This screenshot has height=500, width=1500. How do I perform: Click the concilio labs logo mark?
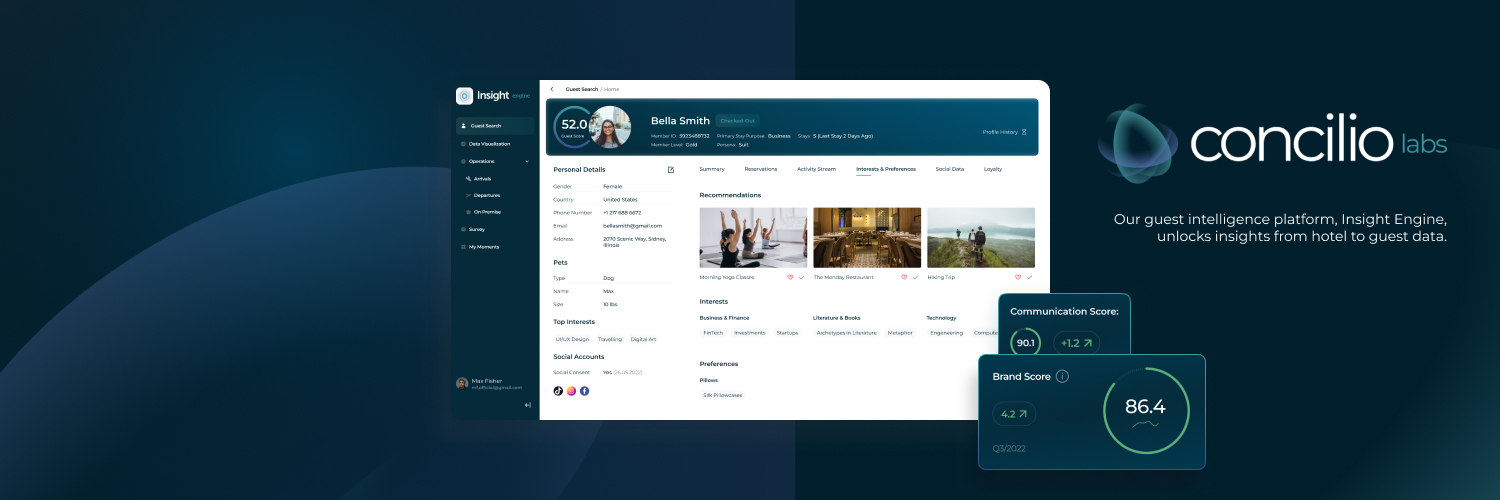[1137, 144]
